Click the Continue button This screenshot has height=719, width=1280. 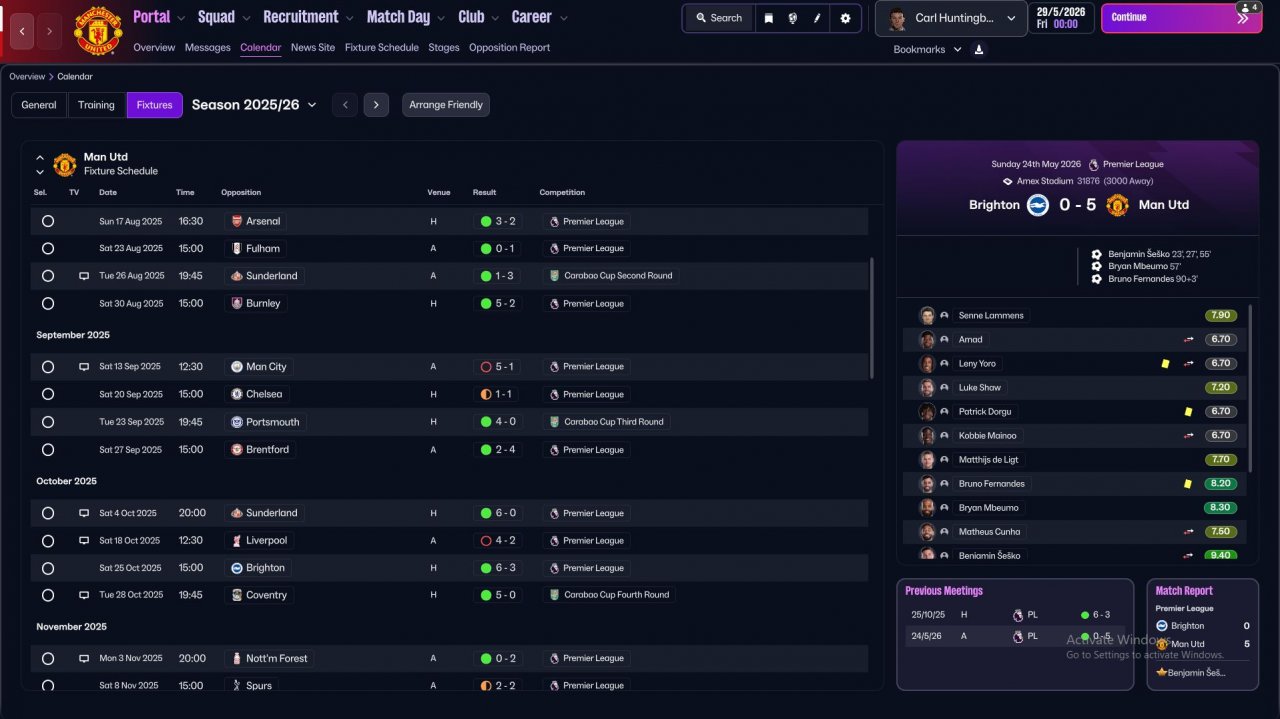pyautogui.click(x=1181, y=18)
